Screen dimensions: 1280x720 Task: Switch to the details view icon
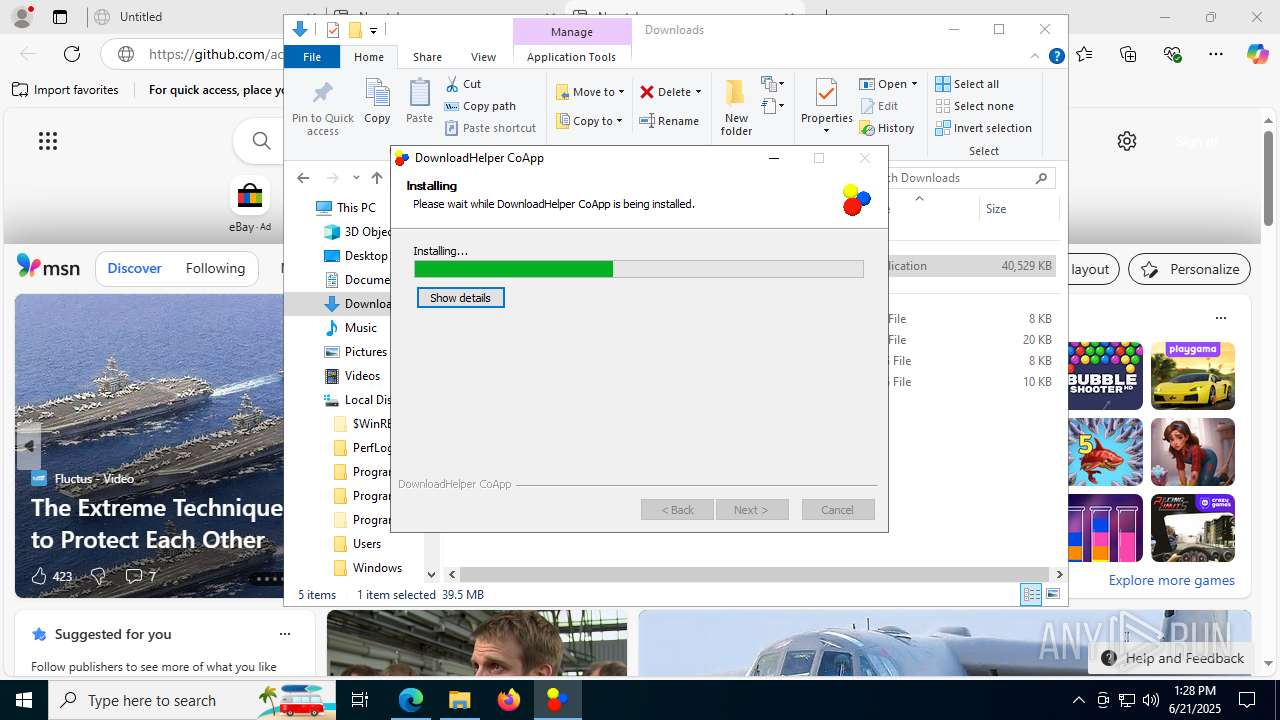point(1031,595)
